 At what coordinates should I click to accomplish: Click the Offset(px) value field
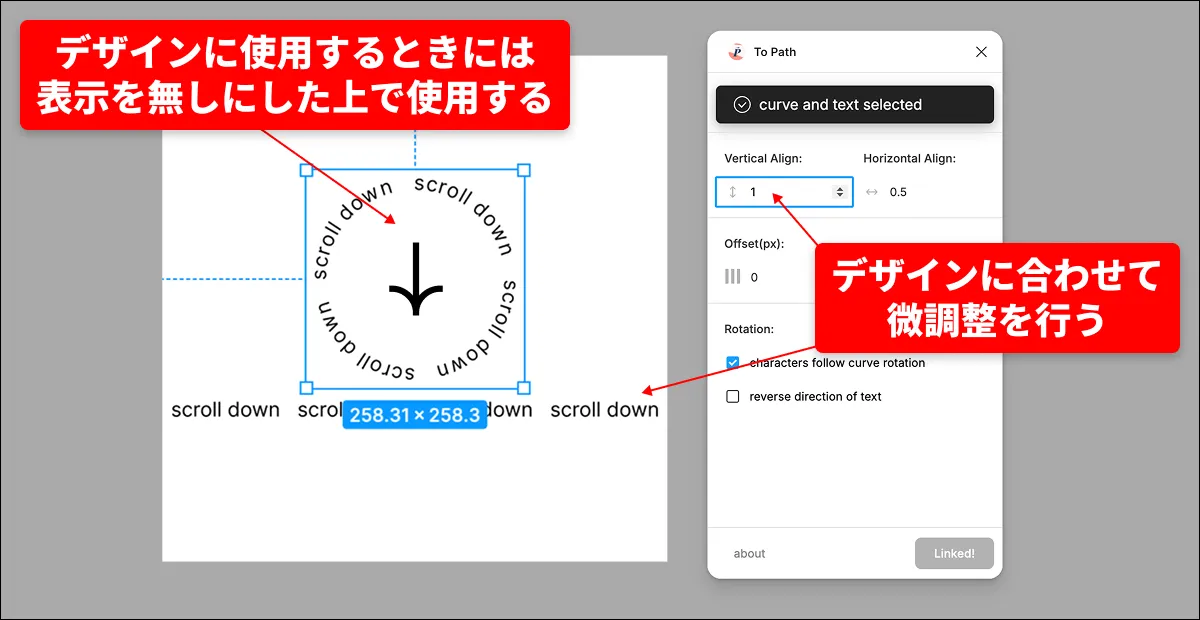(754, 277)
